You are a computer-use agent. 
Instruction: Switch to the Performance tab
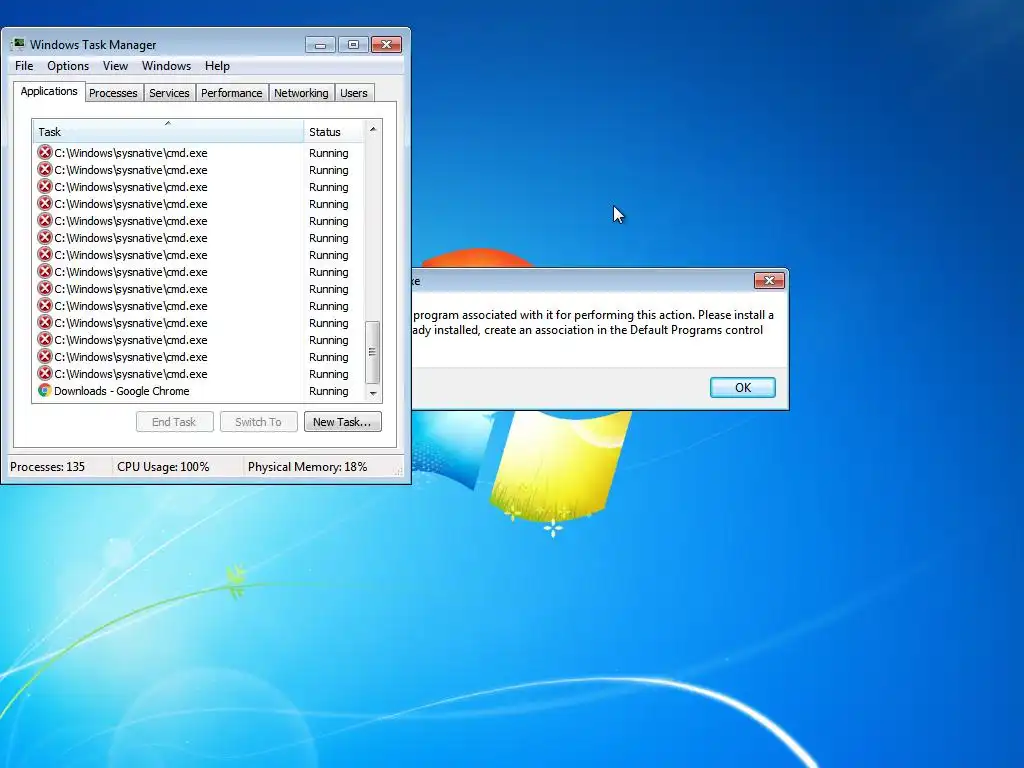point(232,93)
